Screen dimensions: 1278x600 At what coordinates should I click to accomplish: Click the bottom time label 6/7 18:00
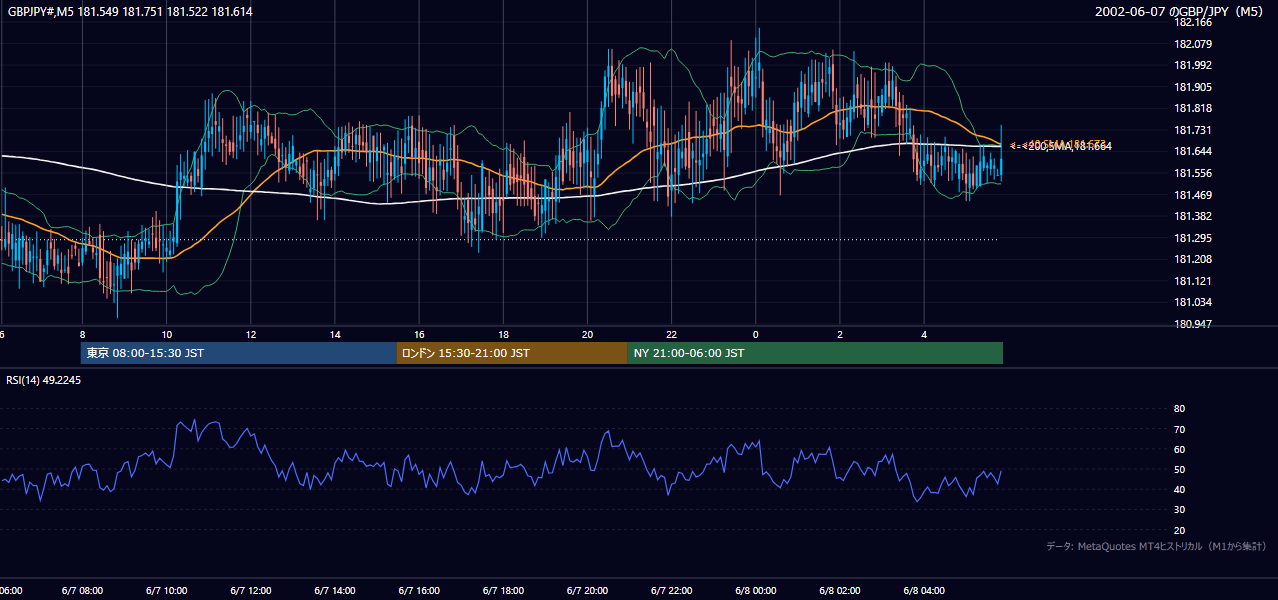point(503,591)
